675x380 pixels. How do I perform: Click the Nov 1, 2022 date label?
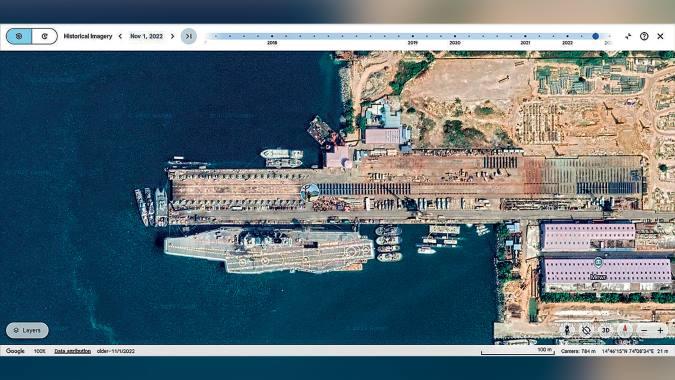click(146, 36)
